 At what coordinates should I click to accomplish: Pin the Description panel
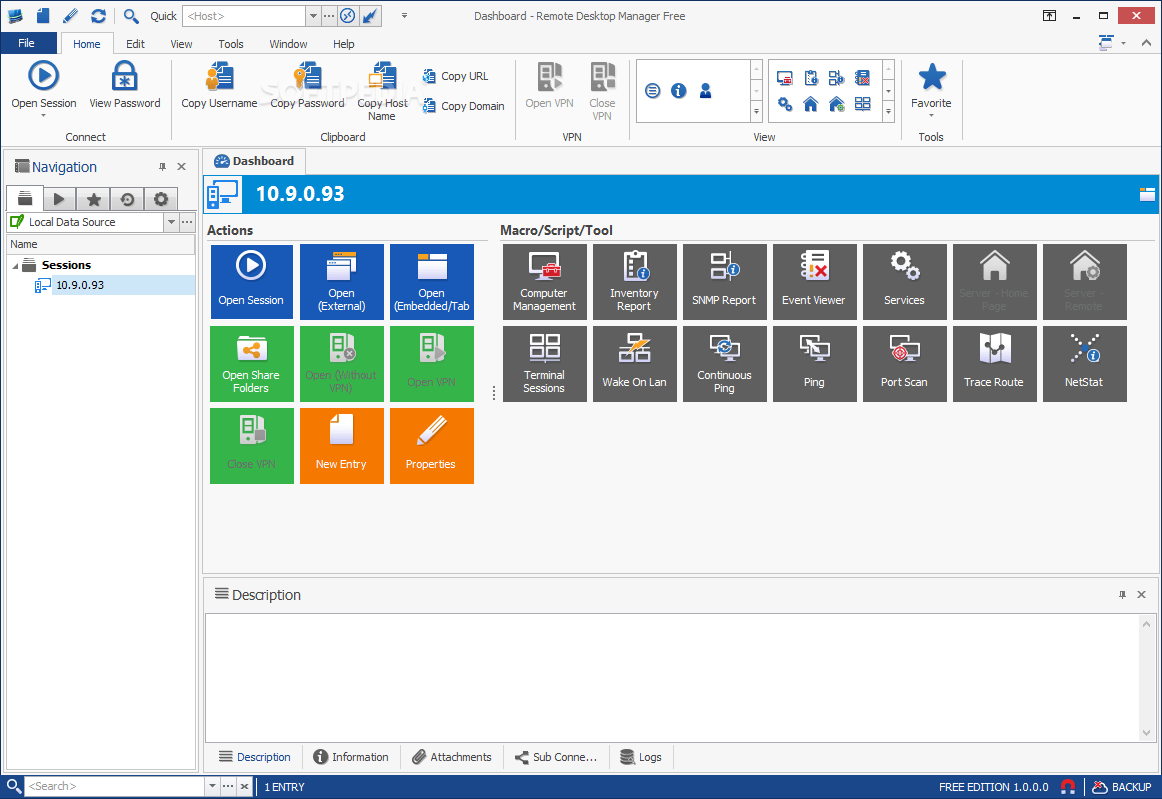click(1122, 594)
